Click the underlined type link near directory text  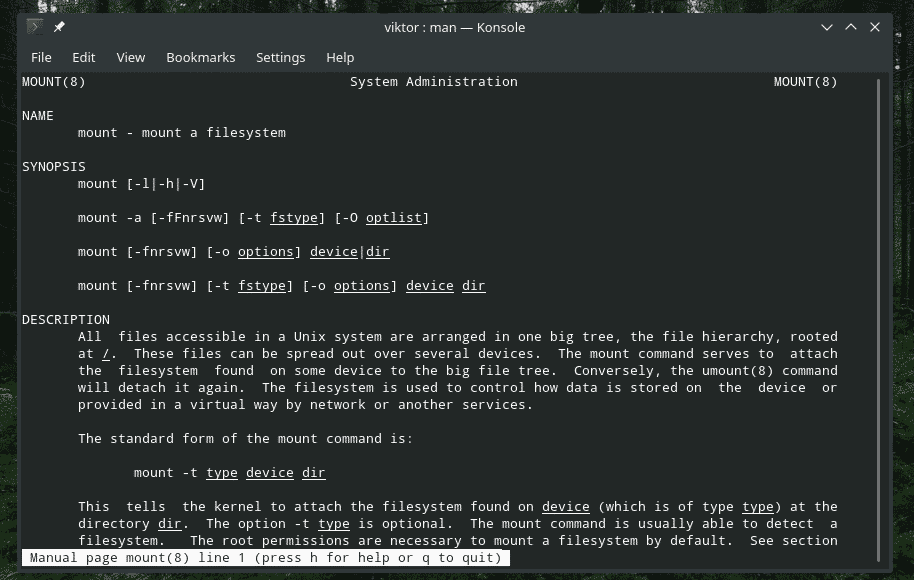333,523
